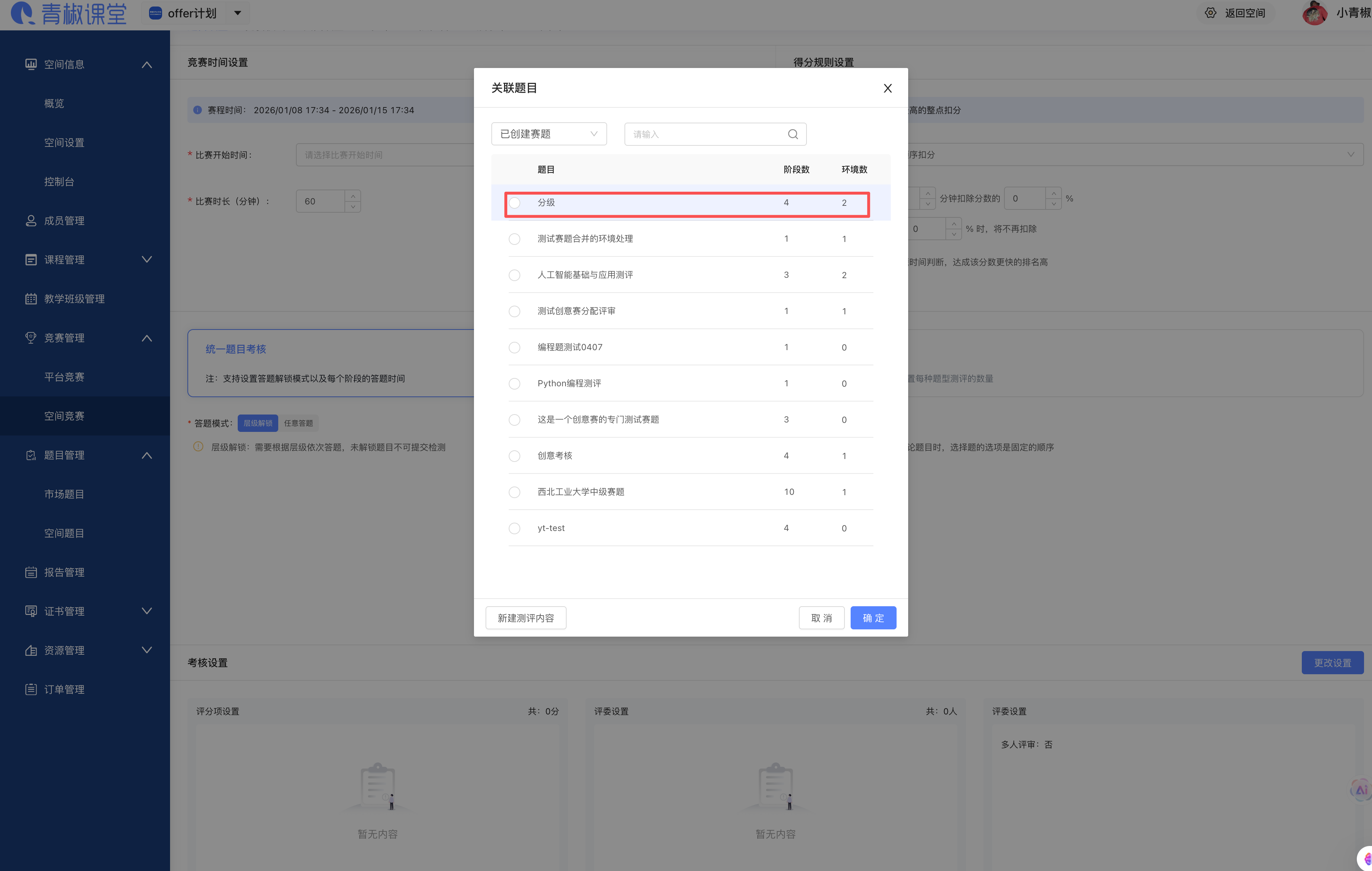The width and height of the screenshot is (1372, 871).
Task: Go to 平台竞赛 sidebar item
Action: [64, 377]
